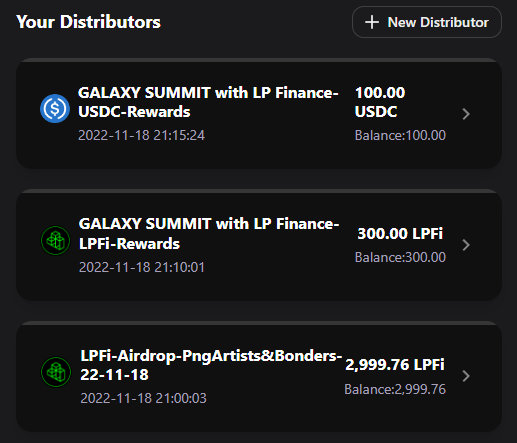
Task: Open GALAXY SUMMIT with LP Finance-LPFi-Rewards title
Action: click(209, 233)
